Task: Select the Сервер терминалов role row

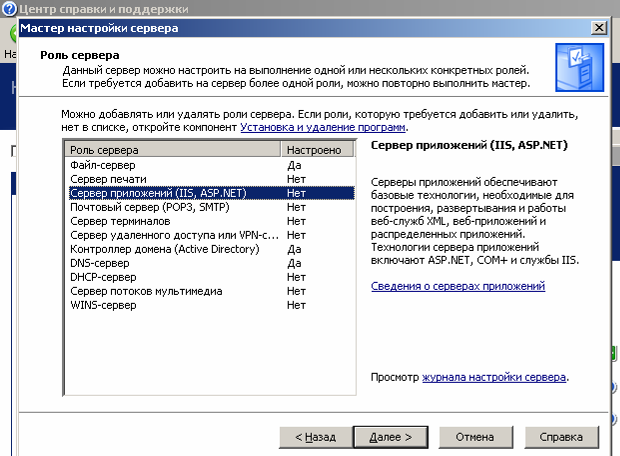Action: point(212,221)
